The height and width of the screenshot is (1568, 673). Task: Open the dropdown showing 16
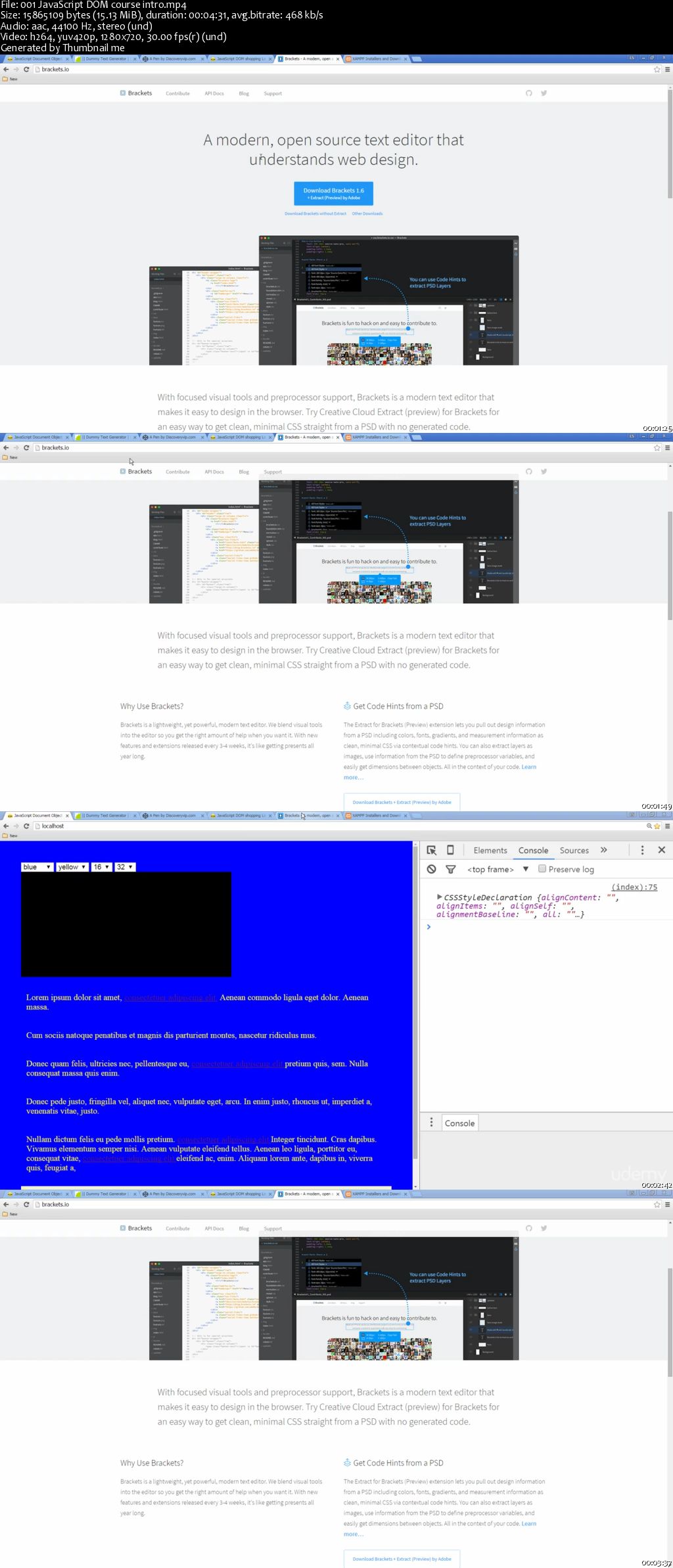pyautogui.click(x=101, y=867)
